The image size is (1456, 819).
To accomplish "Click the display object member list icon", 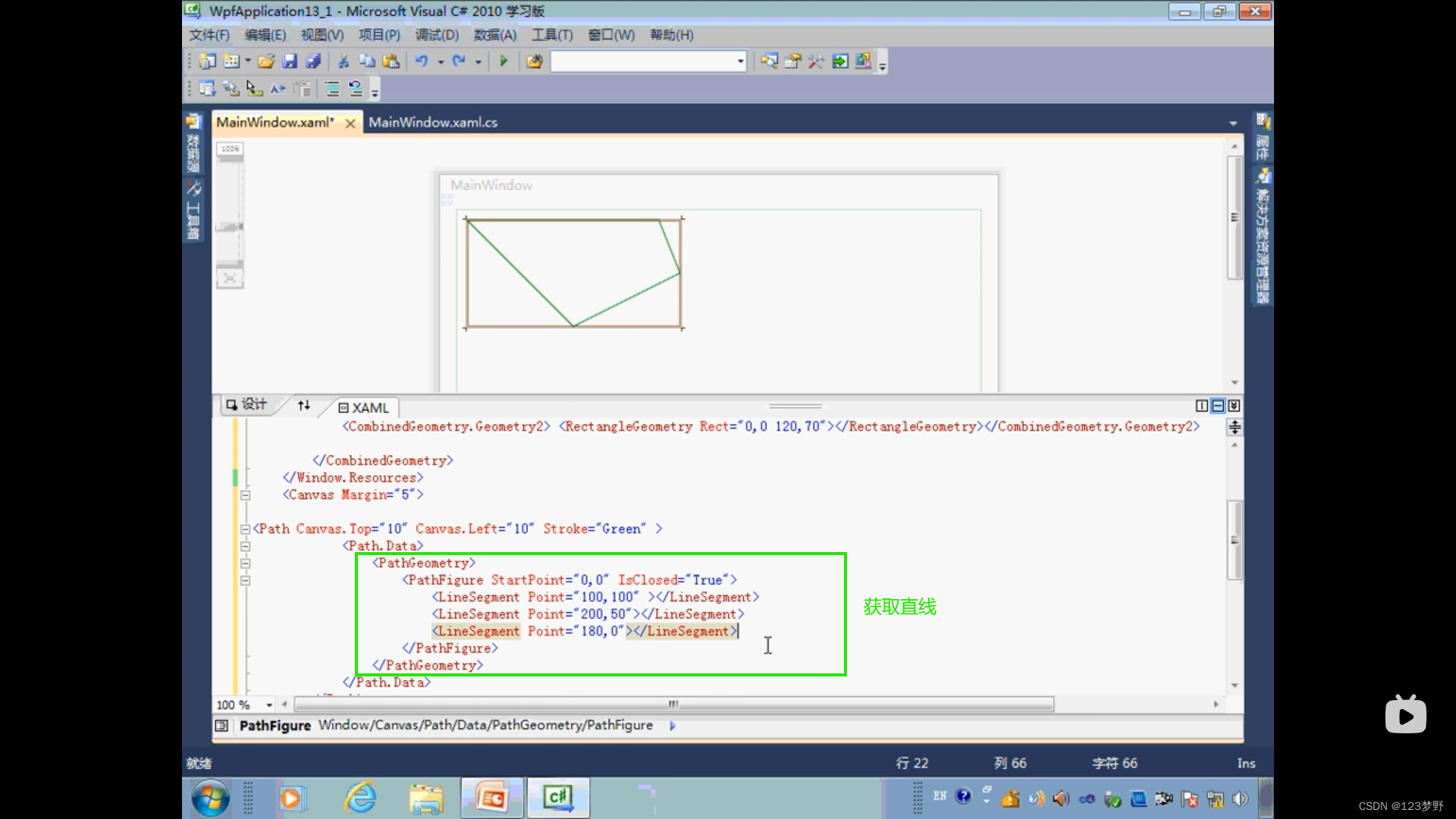I will pyautogui.click(x=207, y=89).
